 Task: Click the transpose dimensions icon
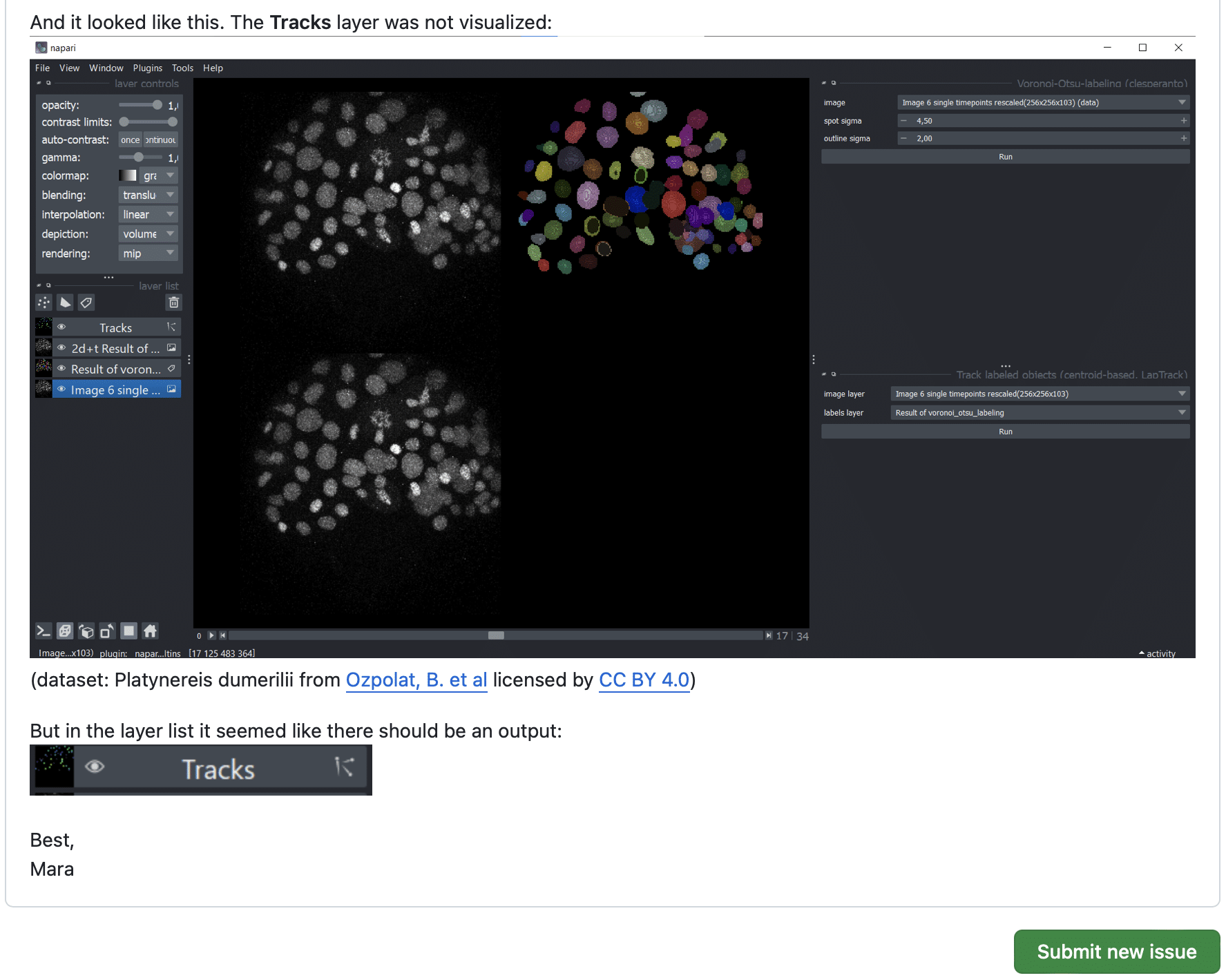pos(107,631)
